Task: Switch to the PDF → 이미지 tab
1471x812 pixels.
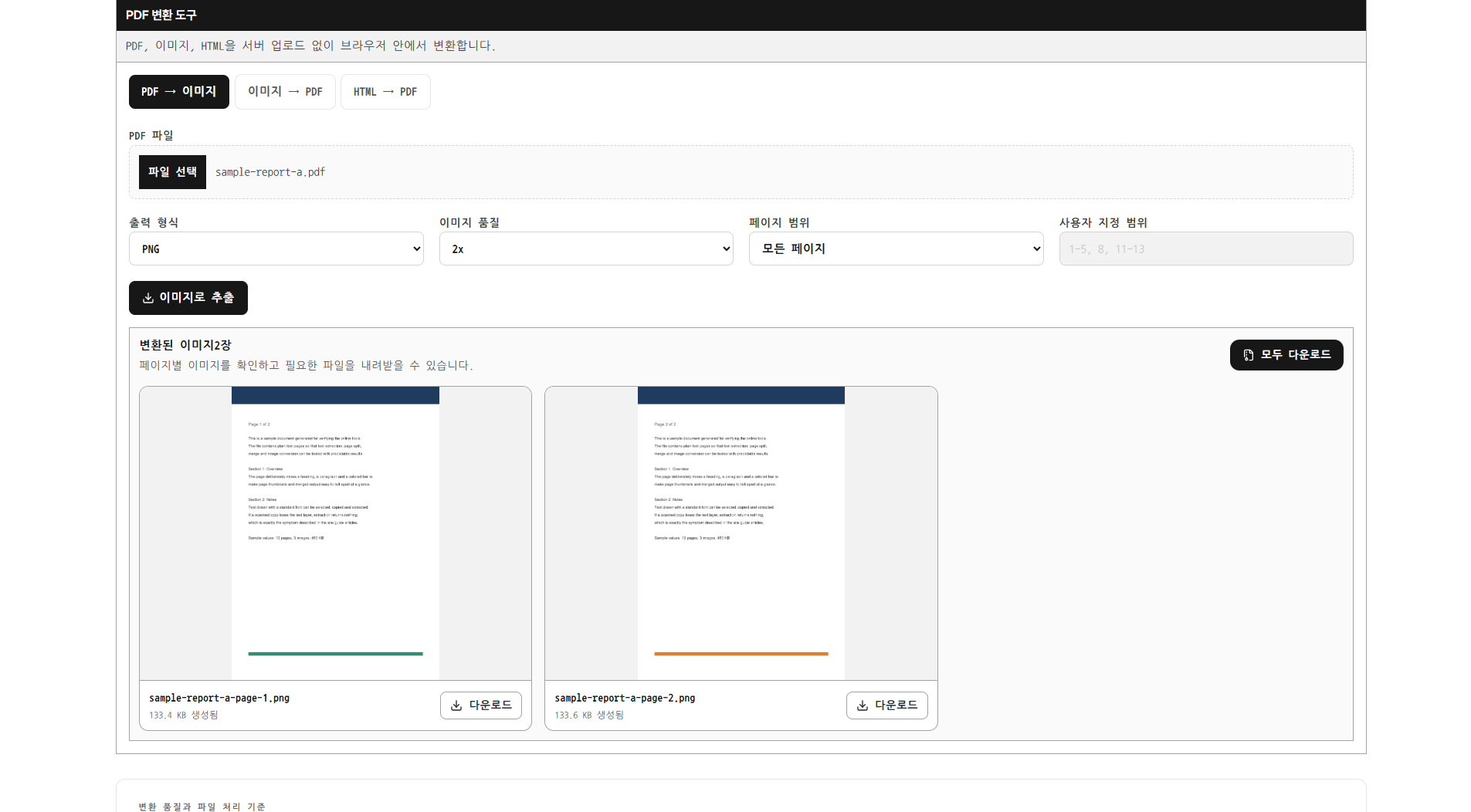Action: (179, 92)
